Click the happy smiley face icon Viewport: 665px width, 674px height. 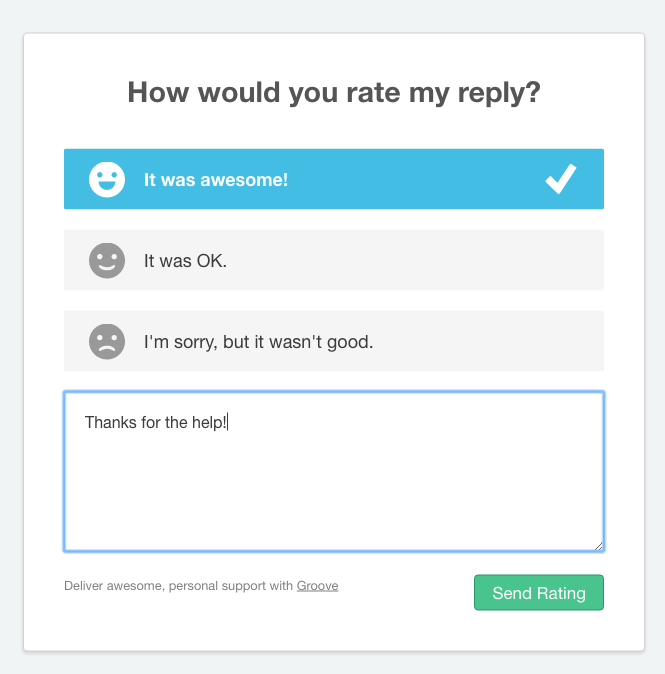[x=107, y=180]
